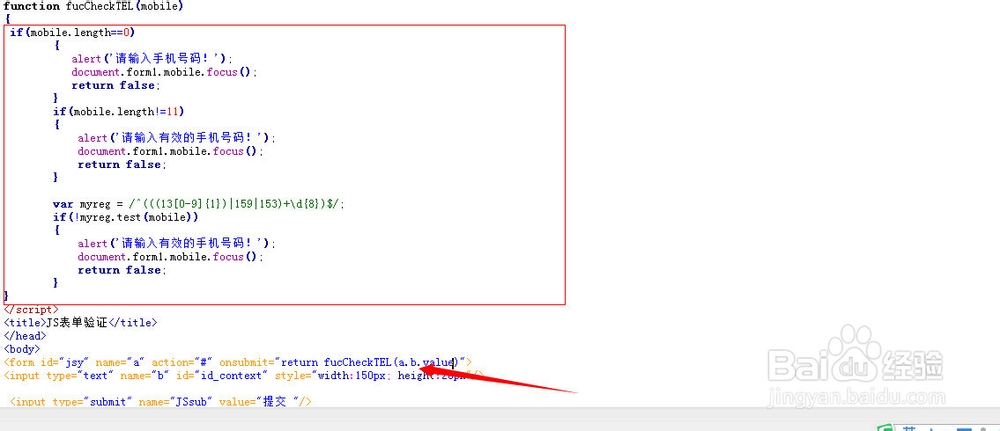This screenshot has width=1000, height=431.
Task: Click the type="submit" attribute text
Action: (x=92, y=402)
